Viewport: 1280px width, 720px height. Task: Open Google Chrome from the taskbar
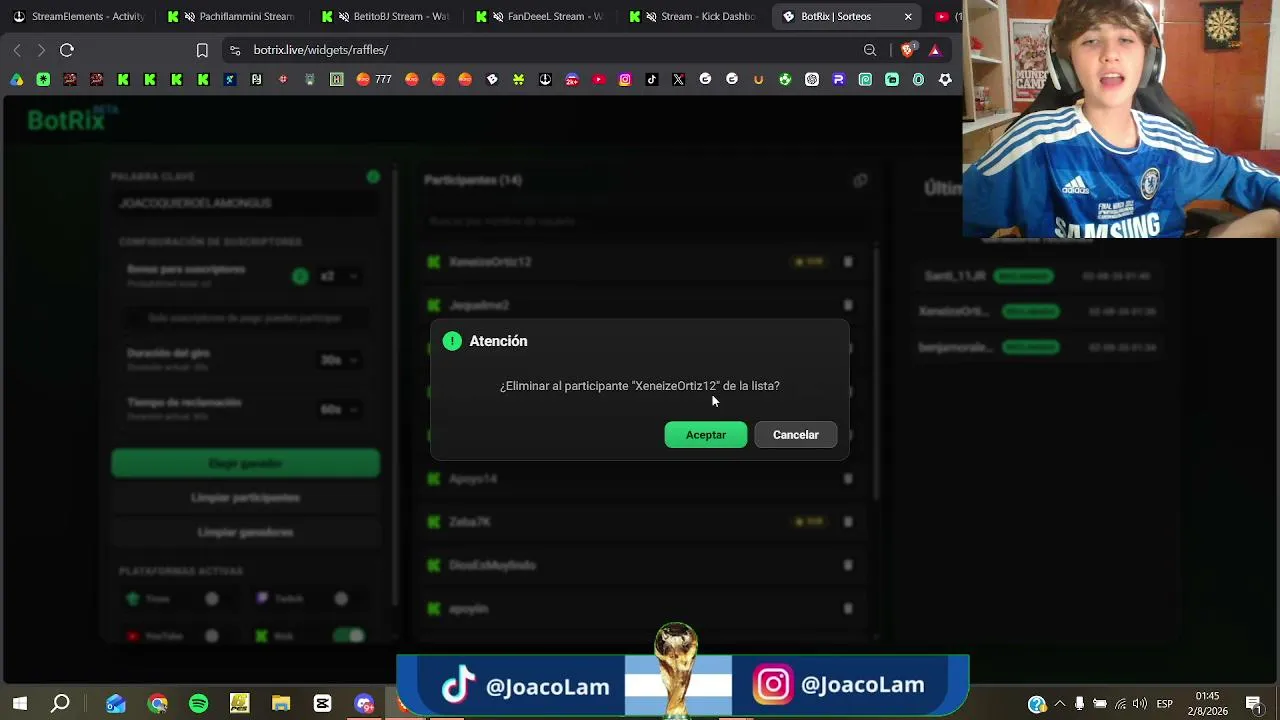click(158, 704)
